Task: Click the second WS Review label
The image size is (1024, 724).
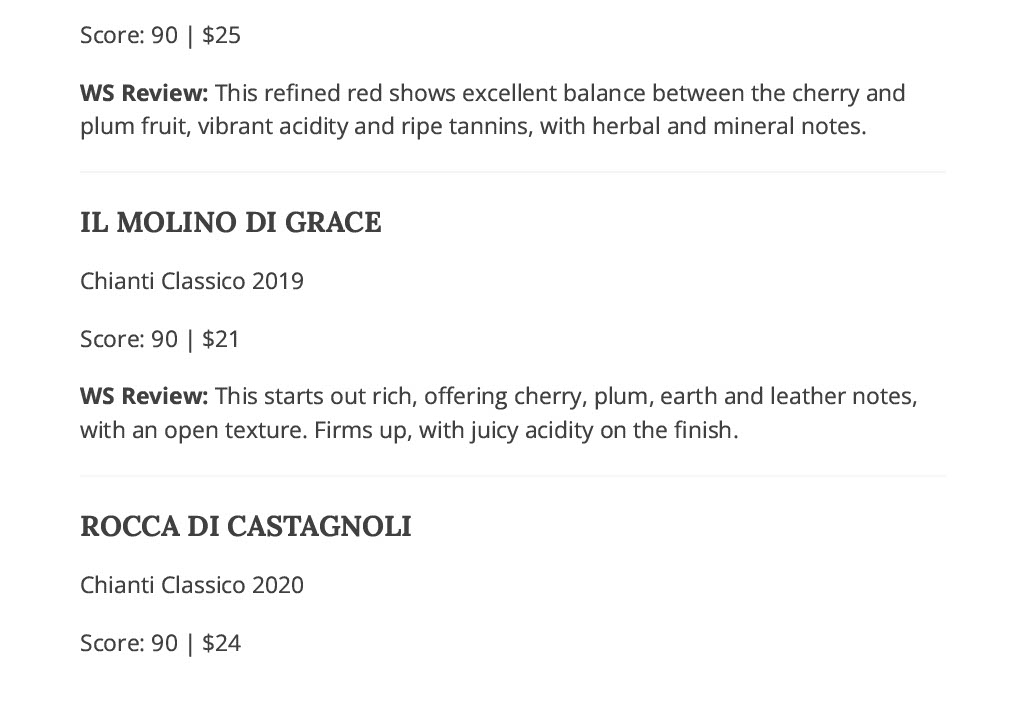Action: tap(144, 396)
